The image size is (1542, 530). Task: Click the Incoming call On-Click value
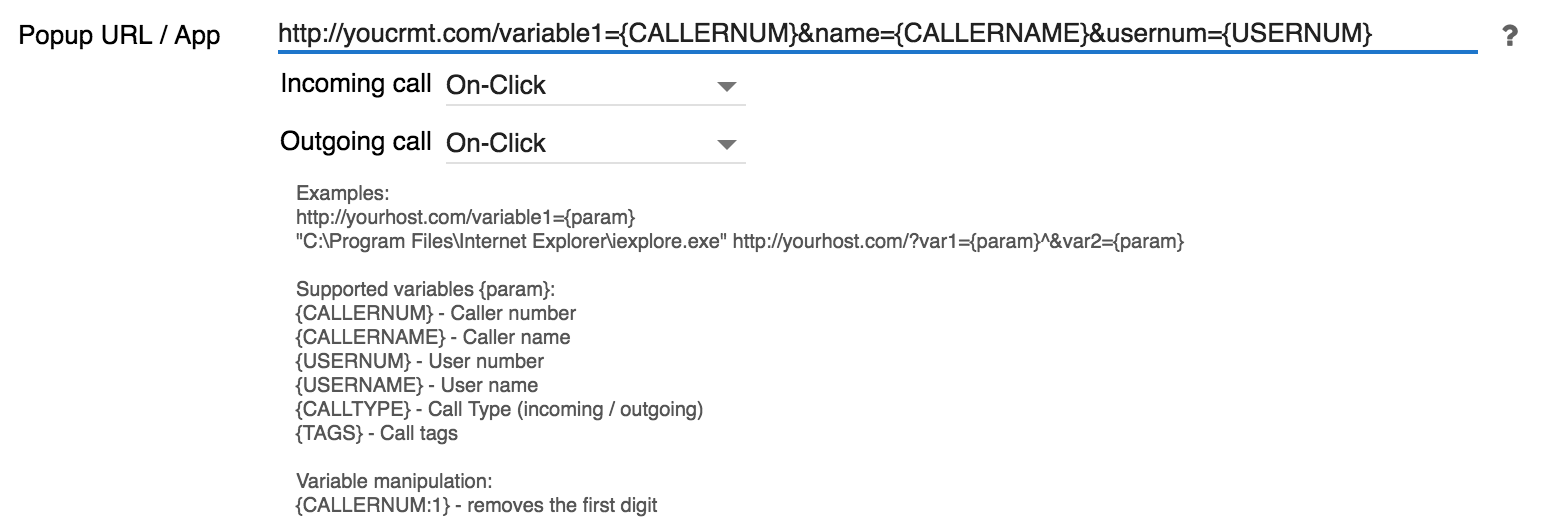click(x=496, y=86)
